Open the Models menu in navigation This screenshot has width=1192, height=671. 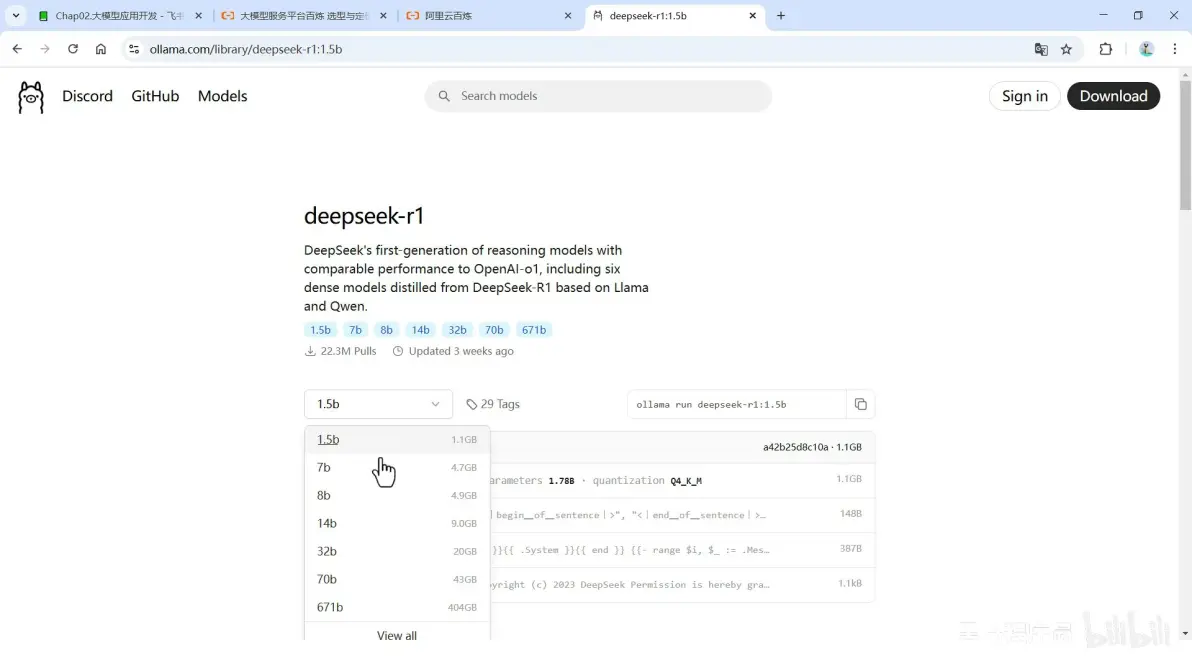222,96
